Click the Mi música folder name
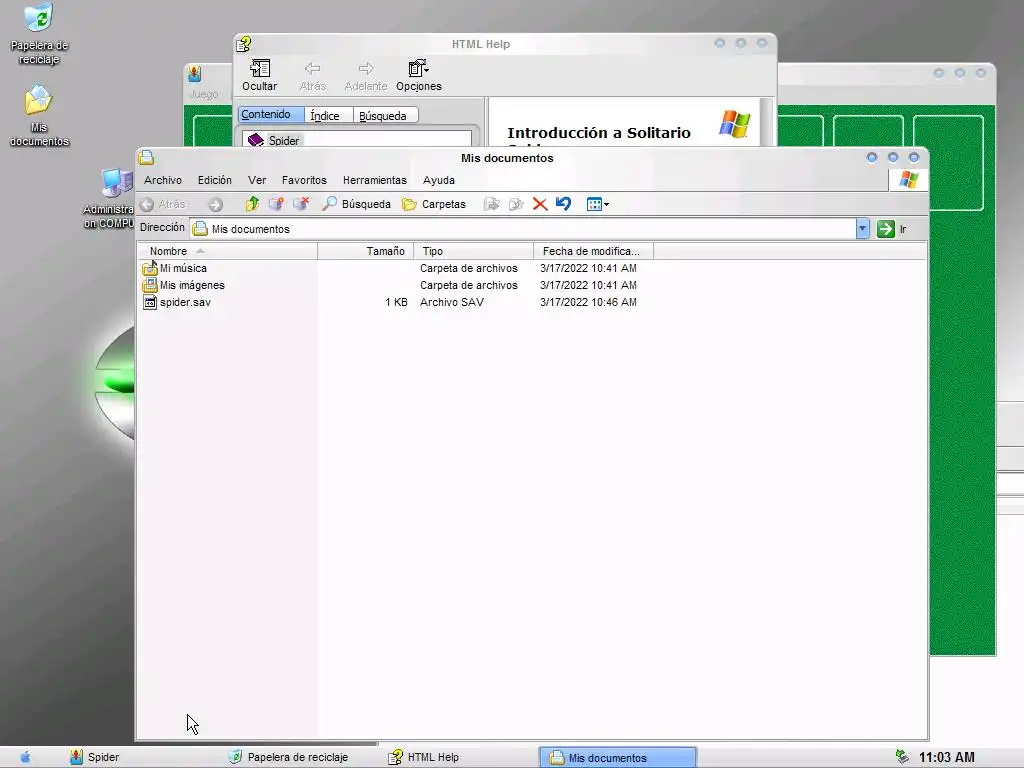This screenshot has width=1024, height=768. [183, 268]
